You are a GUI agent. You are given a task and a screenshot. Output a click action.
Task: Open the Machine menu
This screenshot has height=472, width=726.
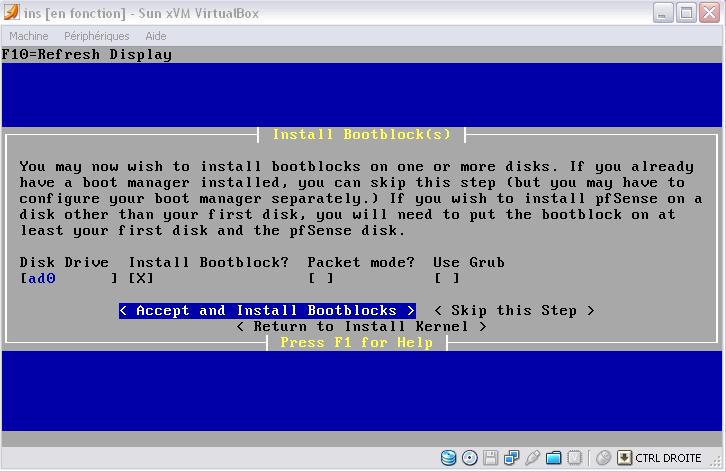click(28, 36)
